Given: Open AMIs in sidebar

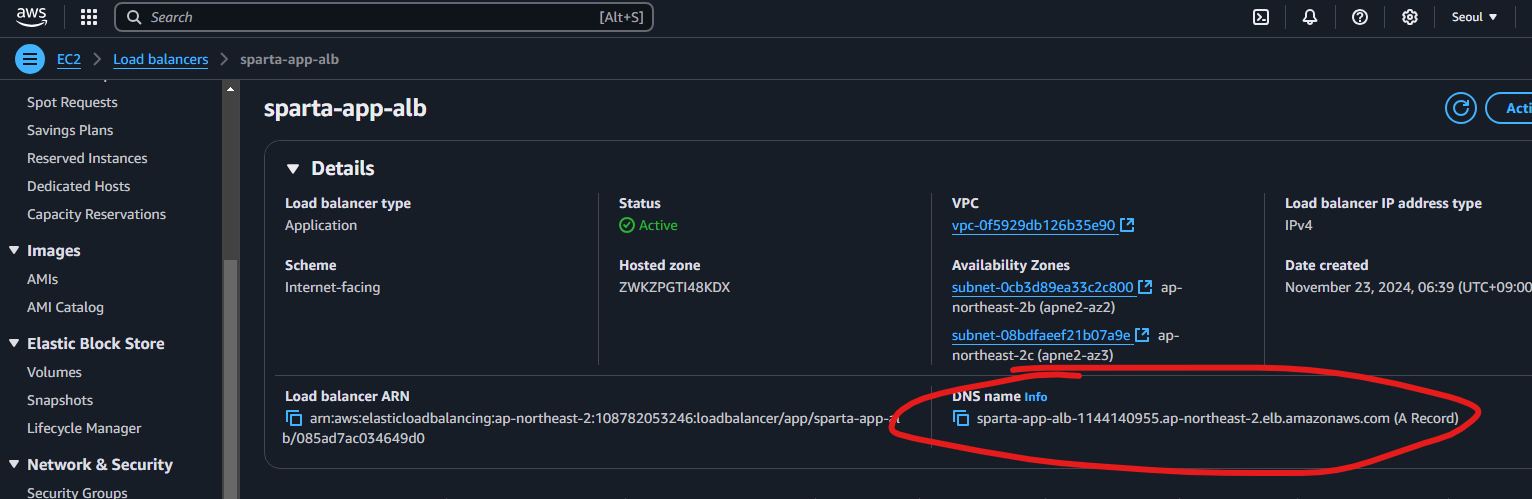Looking at the screenshot, I should 42,279.
